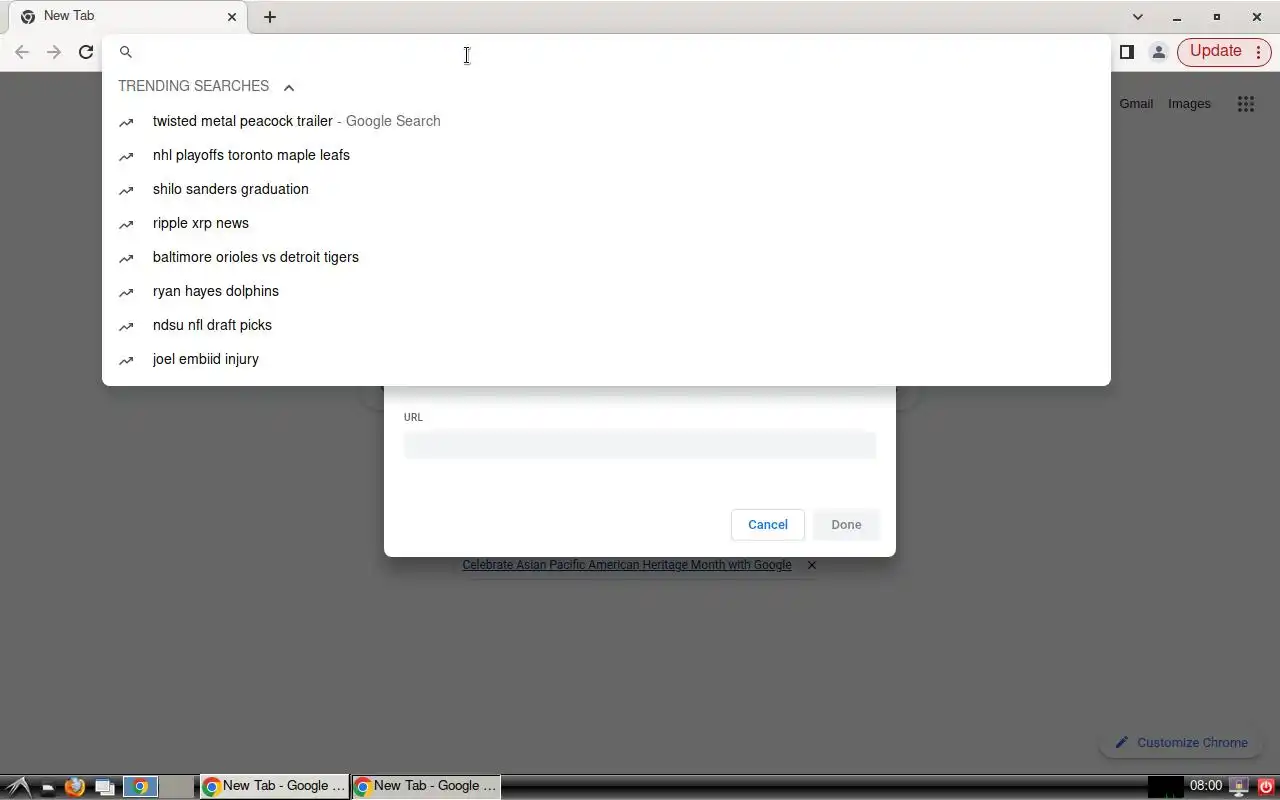Pick 'ndsu nfl draft picks' suggestion

pos(606,325)
